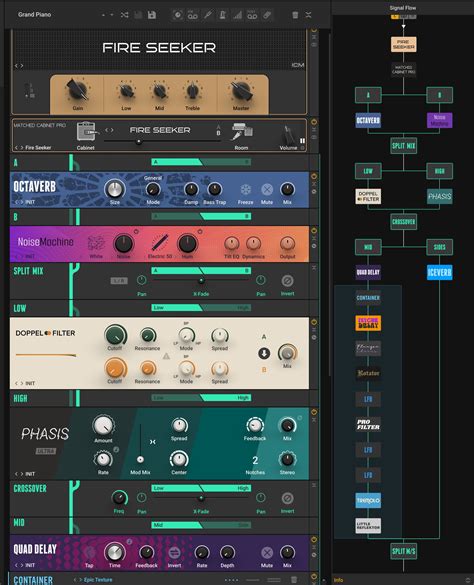Choose the White noise type icon in NoiseMachine
Image resolution: width=474 pixels, height=585 pixels.
[96, 243]
